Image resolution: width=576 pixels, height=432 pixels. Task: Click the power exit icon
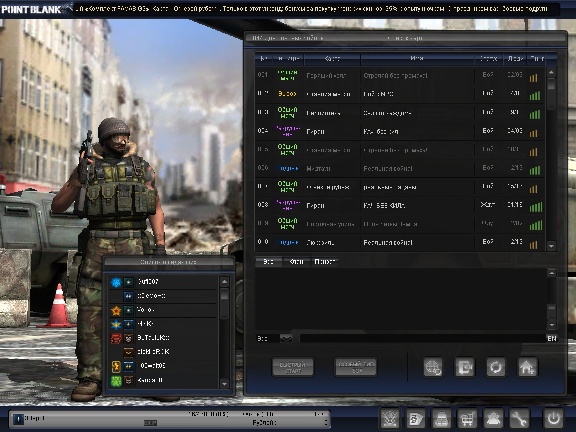pyautogui.click(x=553, y=418)
